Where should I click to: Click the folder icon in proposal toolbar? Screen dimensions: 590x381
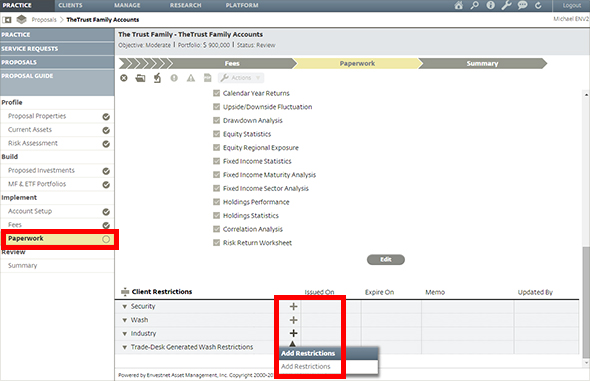pos(140,78)
